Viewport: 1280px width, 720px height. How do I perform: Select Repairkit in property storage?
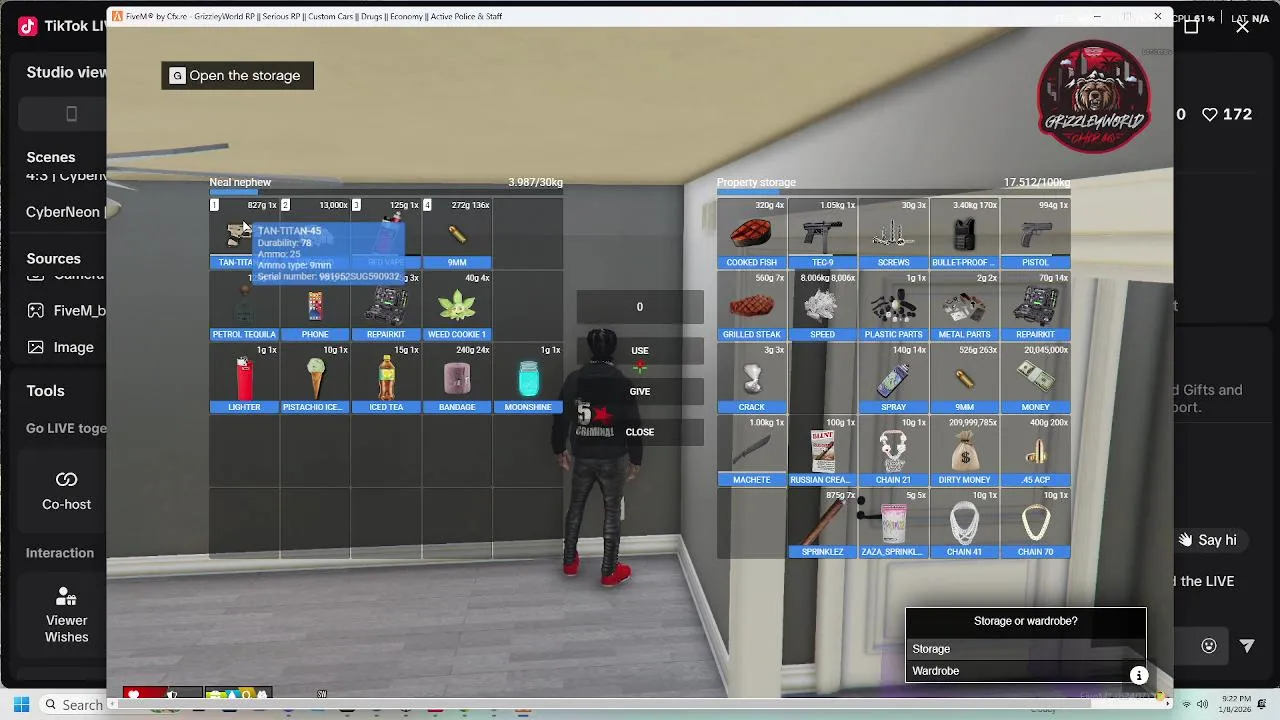click(1035, 306)
